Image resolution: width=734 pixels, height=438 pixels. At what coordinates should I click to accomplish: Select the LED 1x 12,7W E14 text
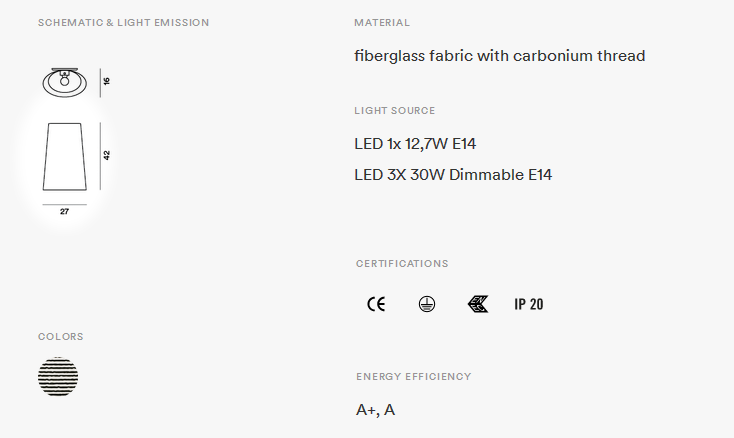tap(415, 144)
